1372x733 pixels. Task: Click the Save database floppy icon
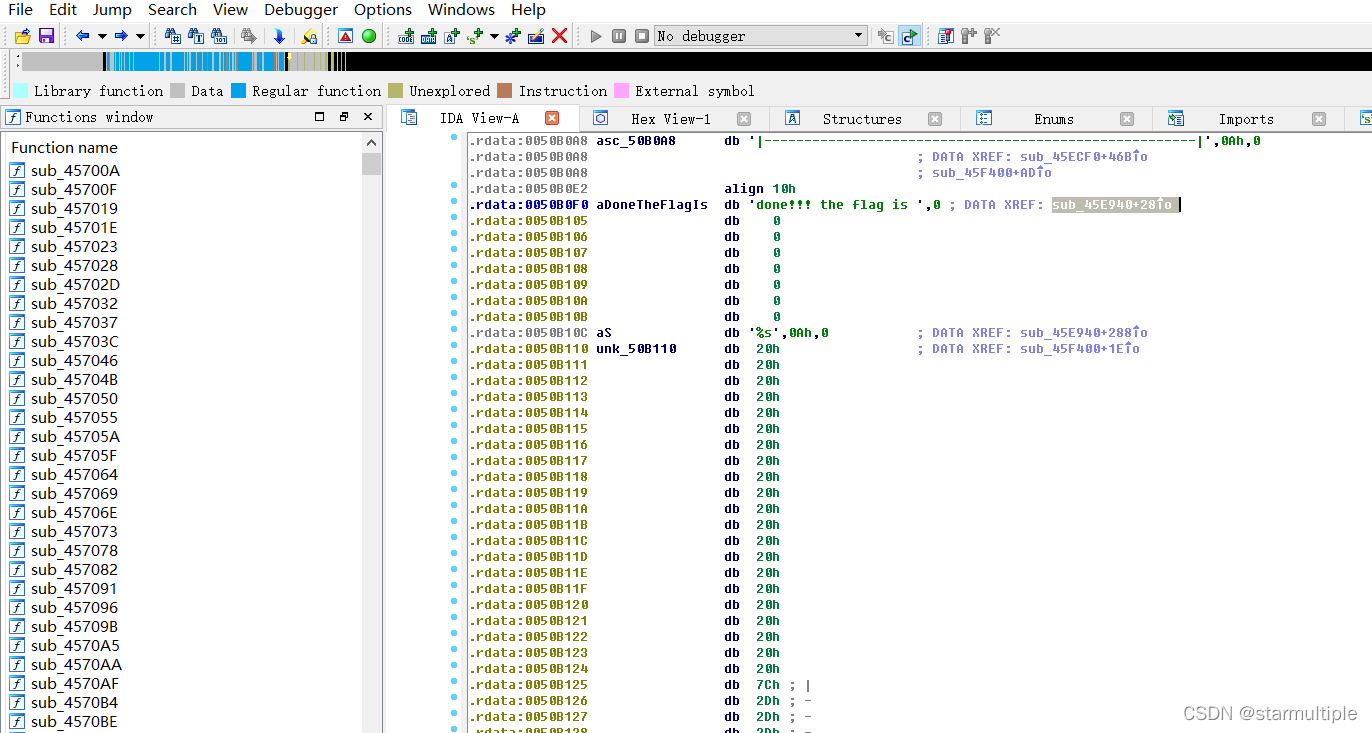46,36
